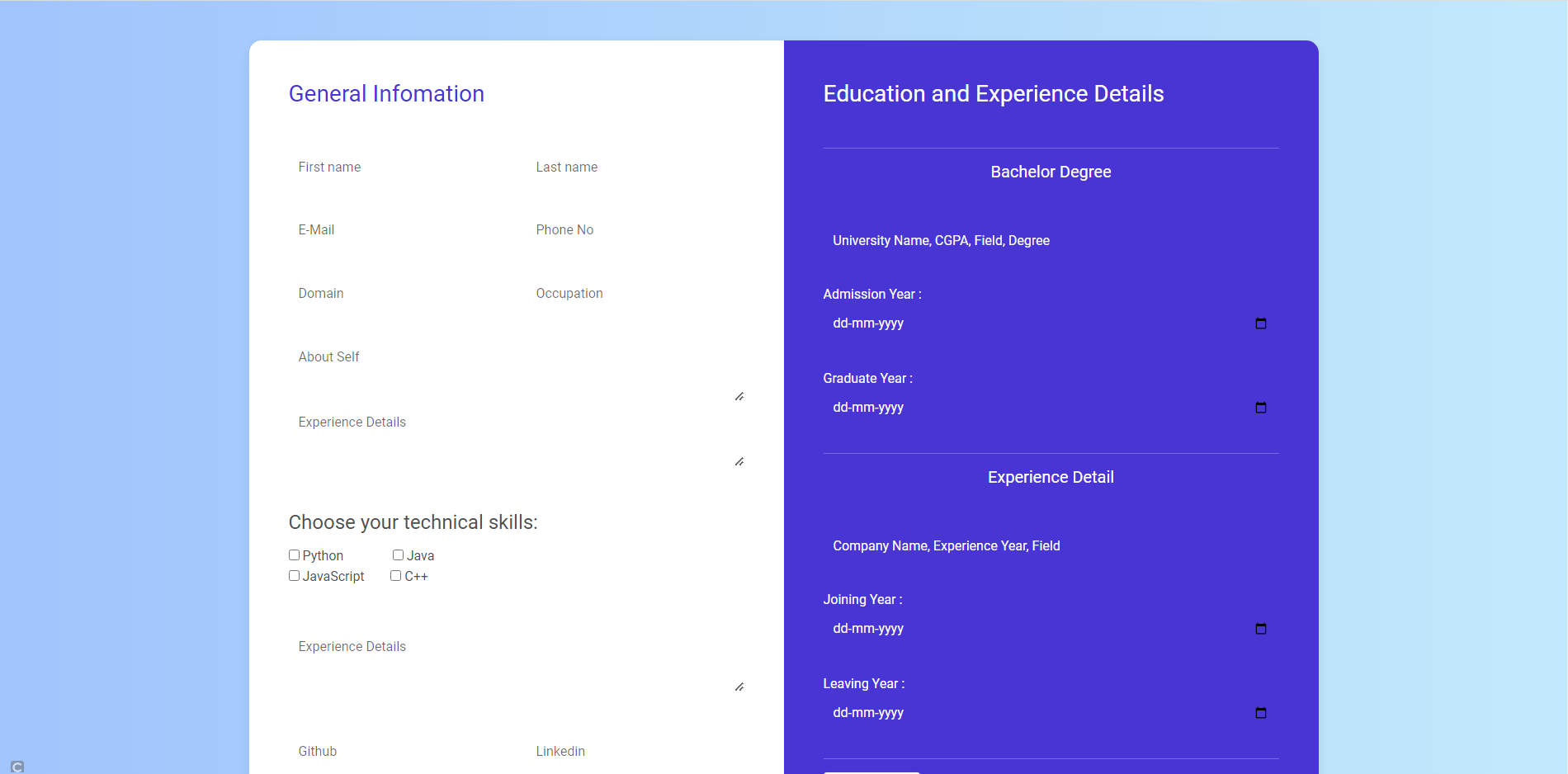This screenshot has width=1568, height=774.
Task: Open the Leaving Year calendar picker
Action: 1260,713
